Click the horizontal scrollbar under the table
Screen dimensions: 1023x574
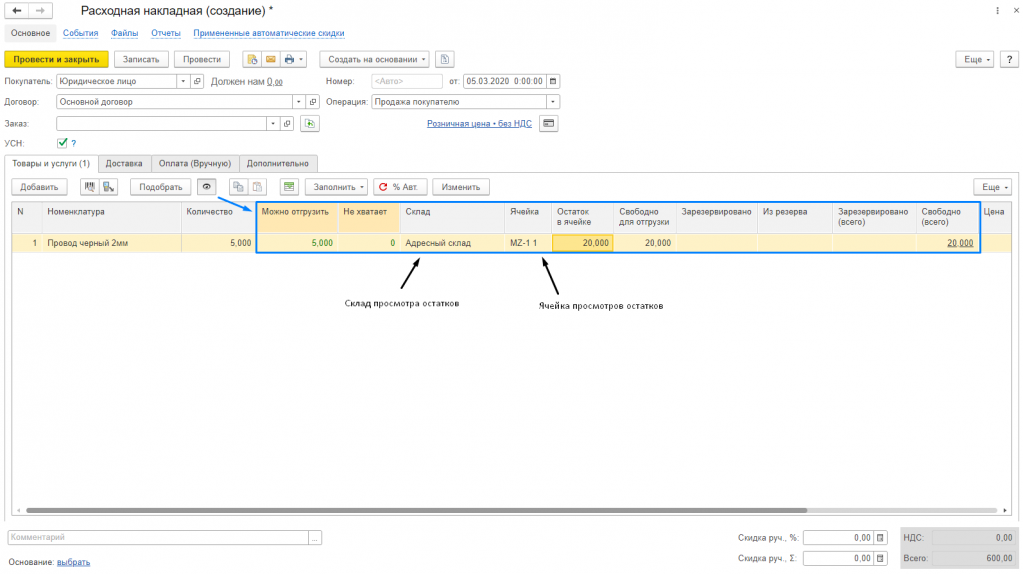point(416,511)
